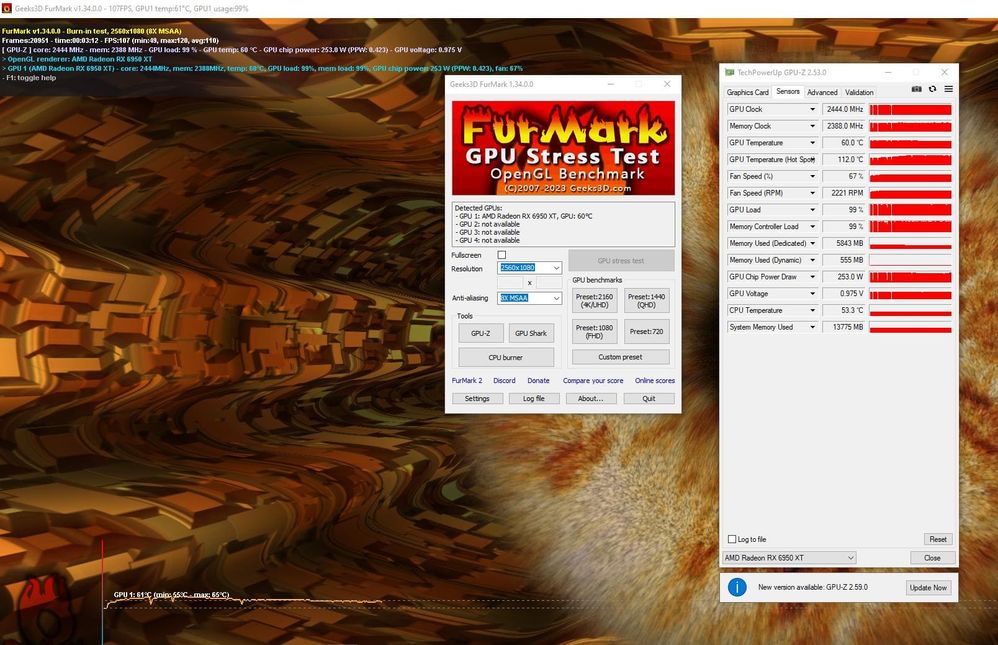This screenshot has height=645, width=998.
Task: Open the GPU Clock sensor dropdown arrow
Action: 812,110
